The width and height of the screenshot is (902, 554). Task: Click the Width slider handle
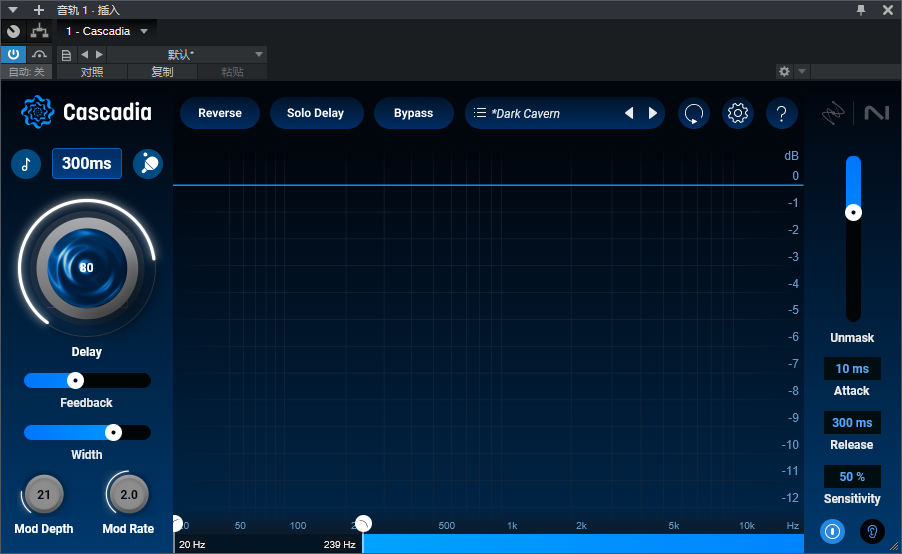[113, 432]
